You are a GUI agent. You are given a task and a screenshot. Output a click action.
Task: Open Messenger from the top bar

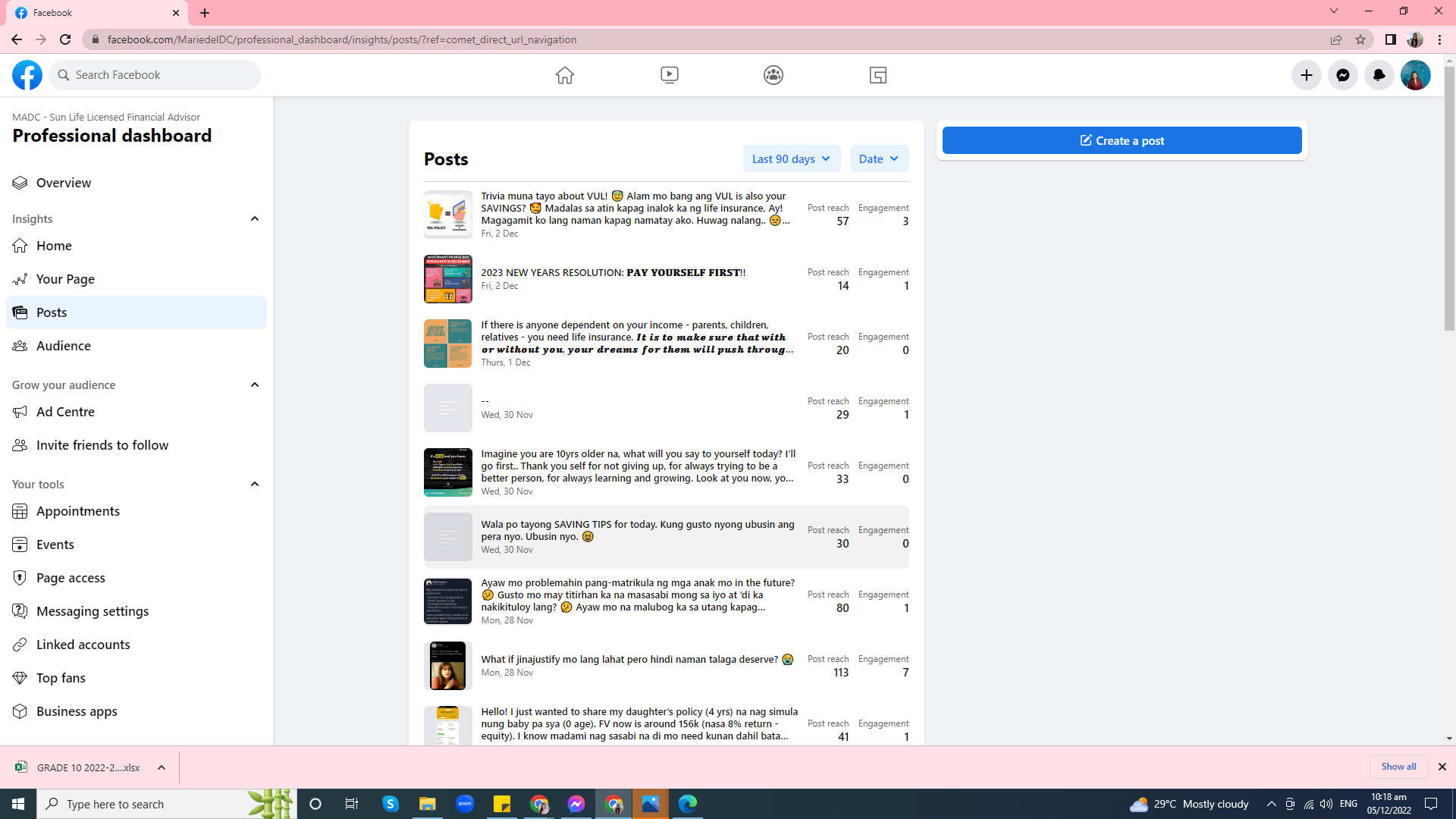[1342, 75]
